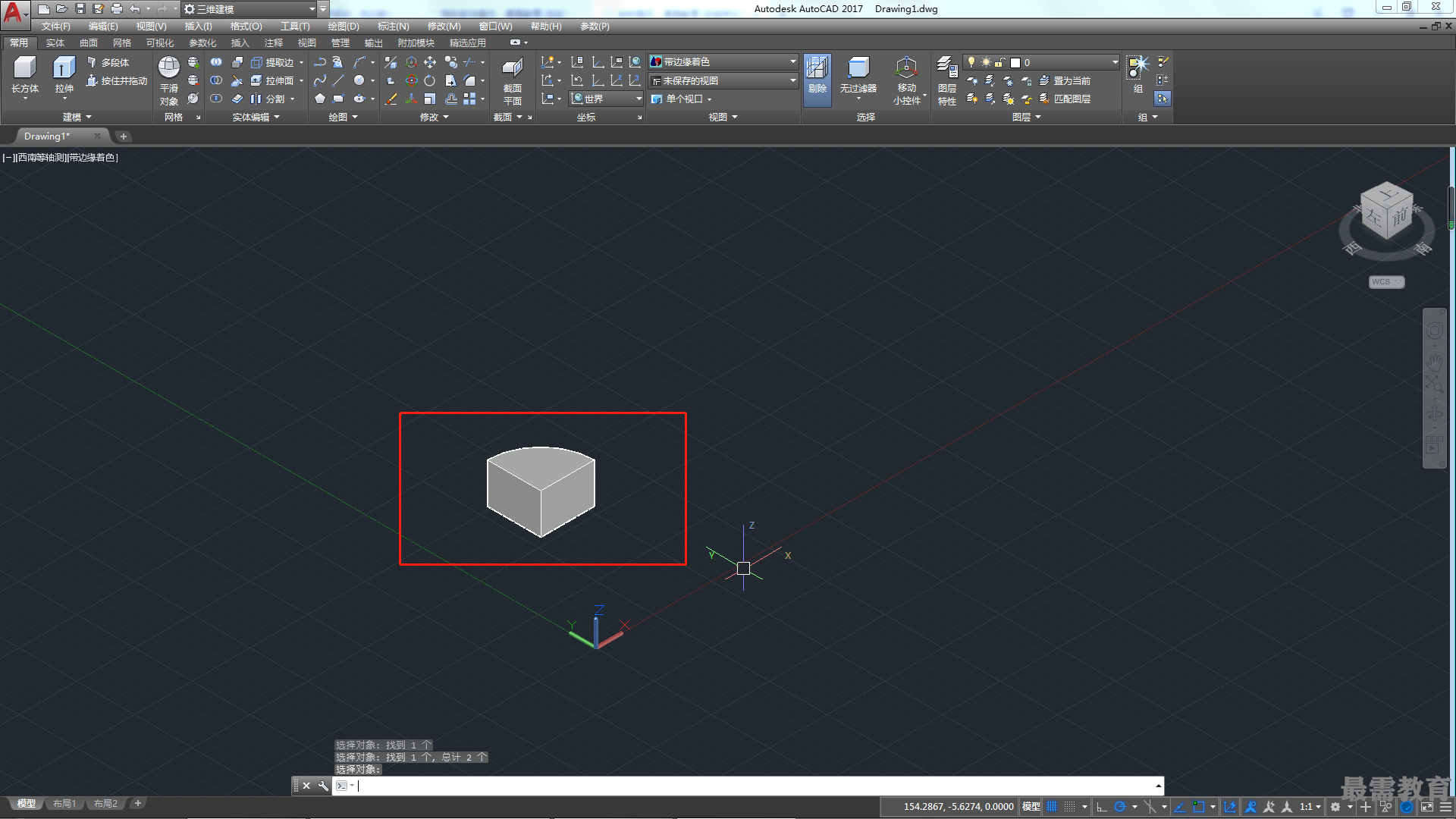Open Layer Properties (图层特性) manager

(947, 80)
